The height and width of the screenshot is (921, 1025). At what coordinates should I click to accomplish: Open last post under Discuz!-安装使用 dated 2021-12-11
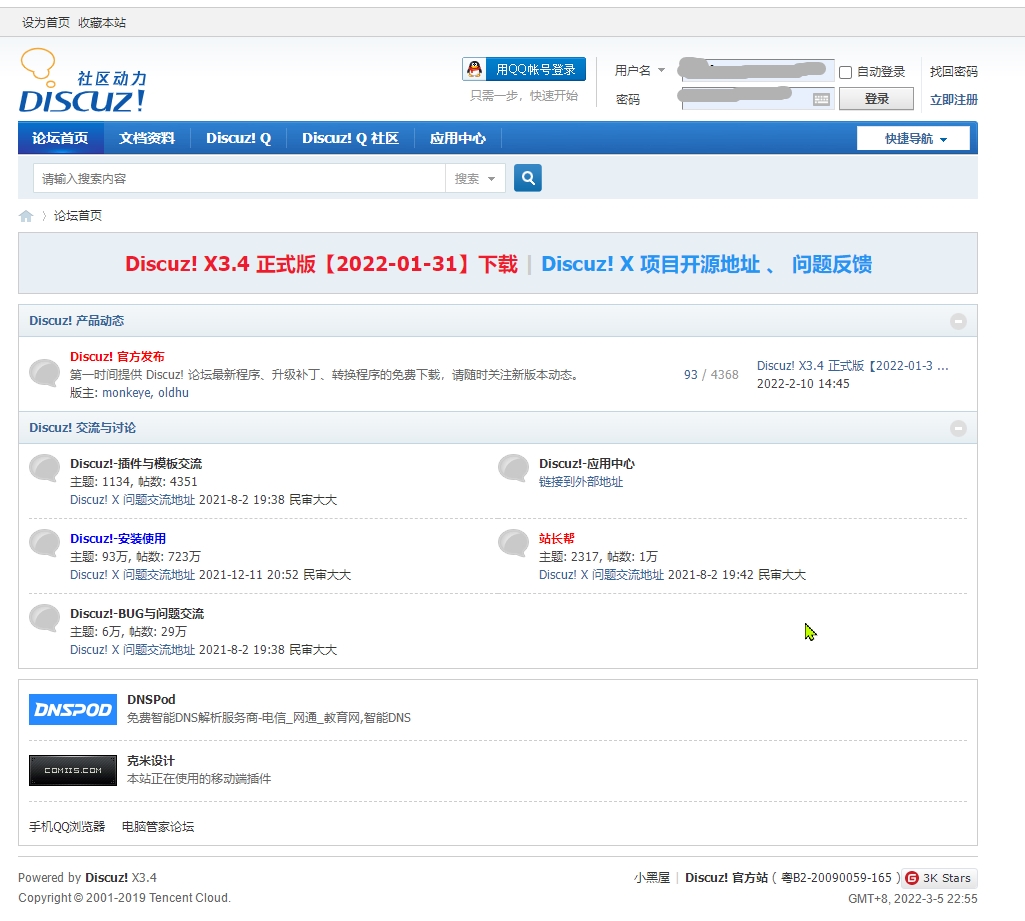click(133, 575)
